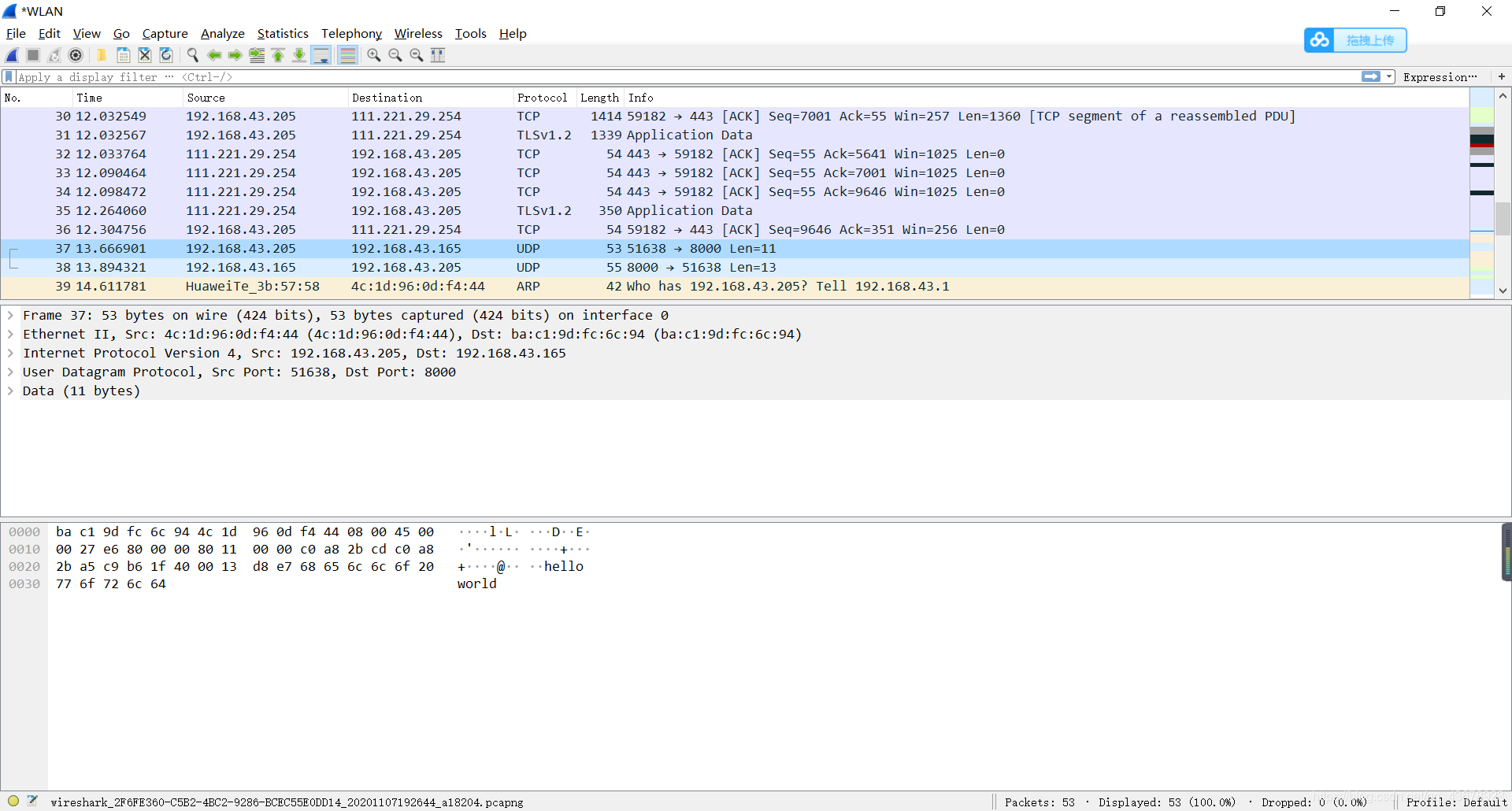This screenshot has width=1512, height=811.
Task: Open recent display filter dropdown
Action: coord(1390,76)
